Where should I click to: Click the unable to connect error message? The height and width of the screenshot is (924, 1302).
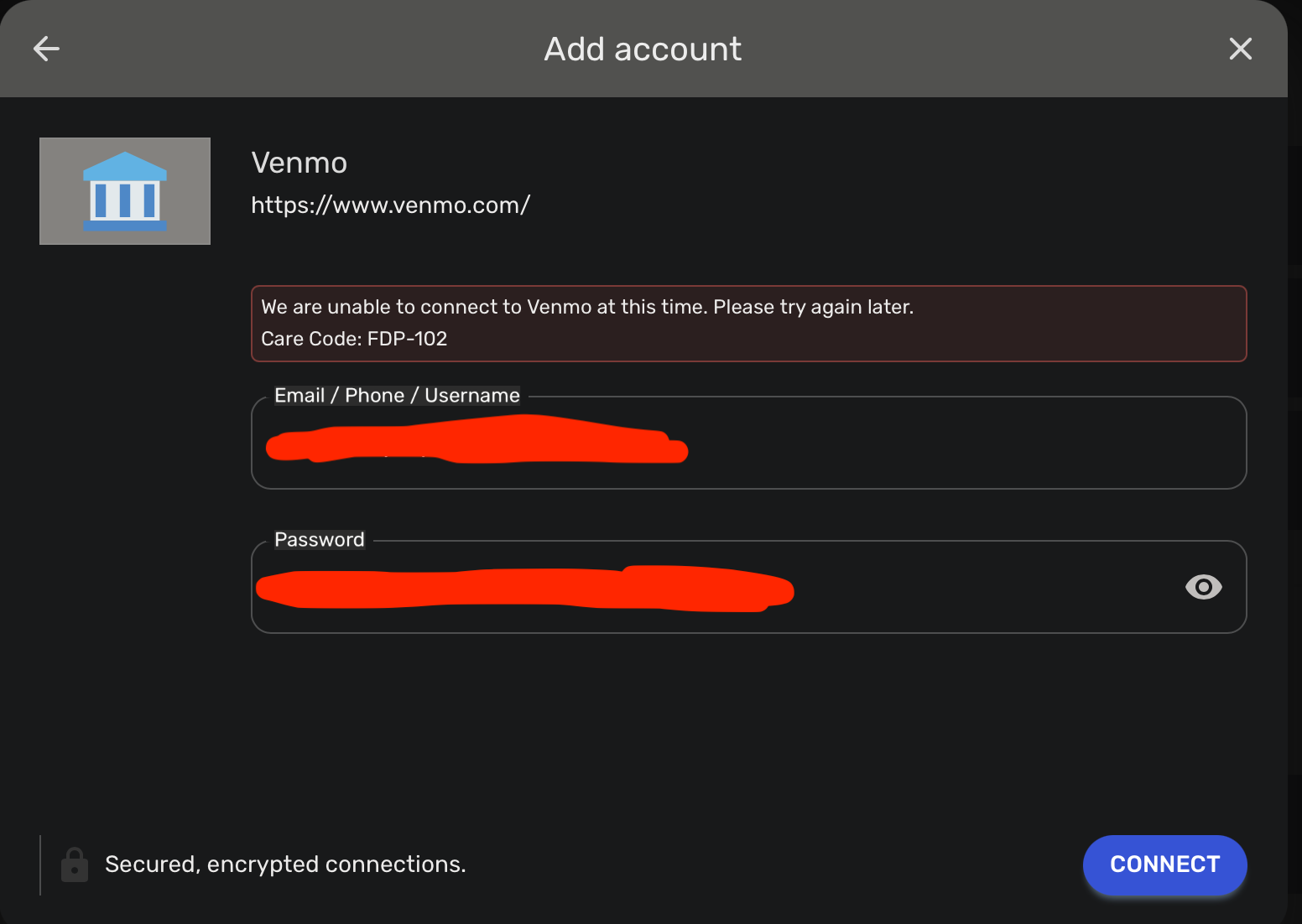pos(587,307)
